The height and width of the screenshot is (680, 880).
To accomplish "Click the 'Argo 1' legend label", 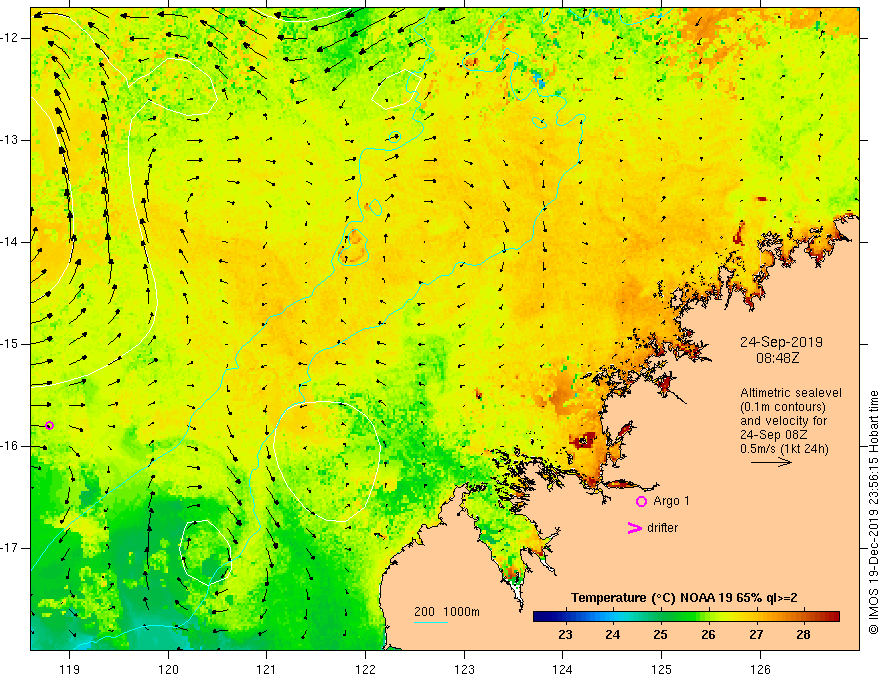I will 671,501.
